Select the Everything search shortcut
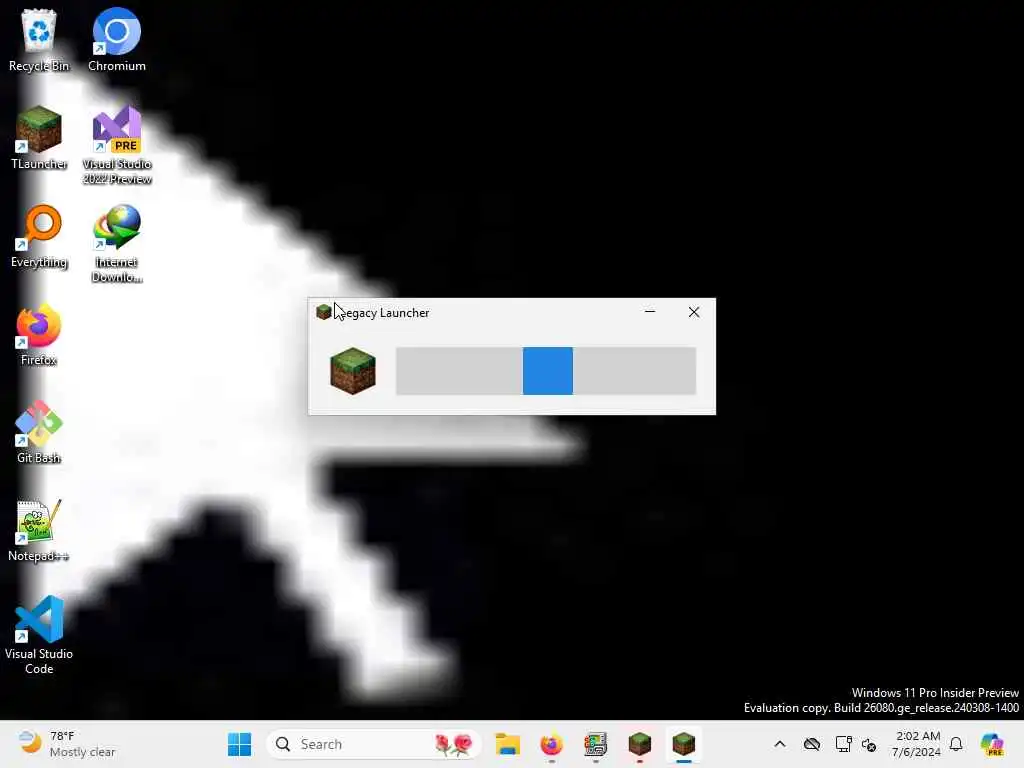Viewport: 1024px width, 768px height. (x=39, y=236)
